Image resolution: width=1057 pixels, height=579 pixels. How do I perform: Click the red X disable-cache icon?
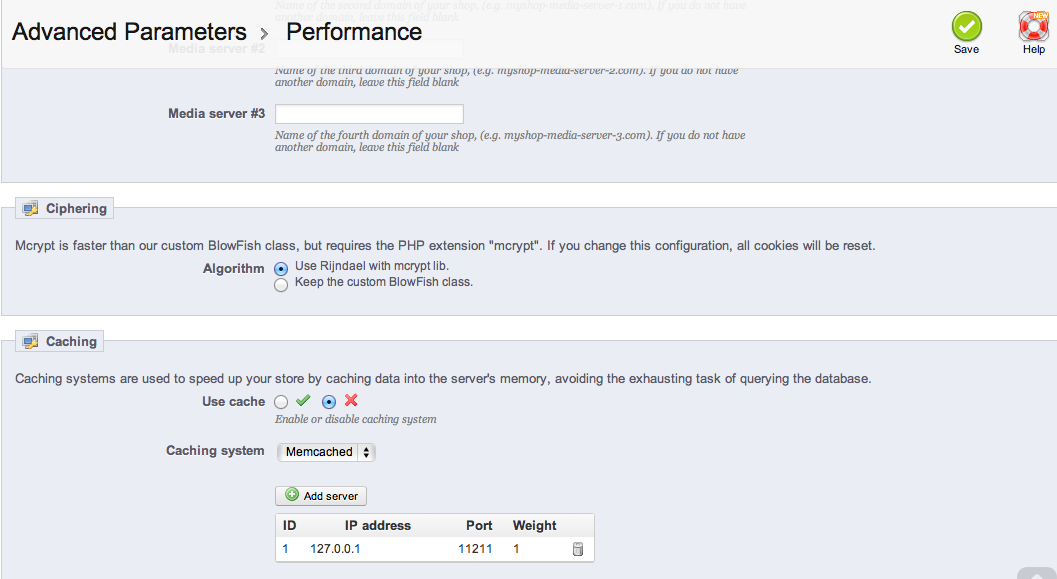[351, 401]
